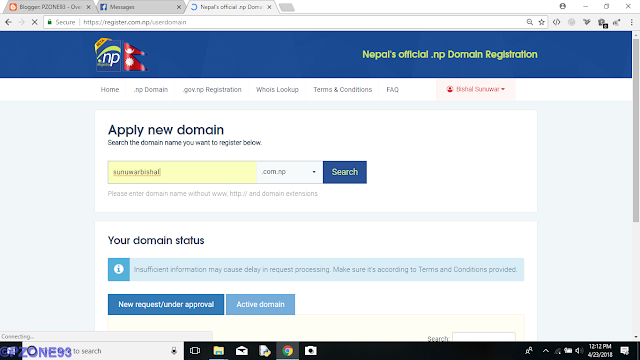Image resolution: width=640 pixels, height=360 pixels.
Task: Click the zoom magnifier icon in the address bar
Action: 529,22
